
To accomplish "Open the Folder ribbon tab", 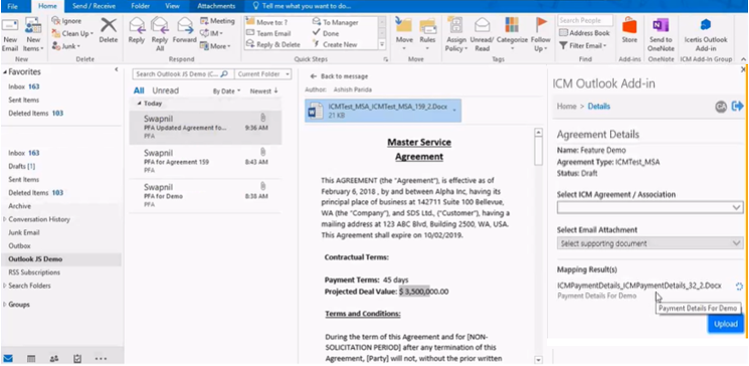I will coord(140,6).
